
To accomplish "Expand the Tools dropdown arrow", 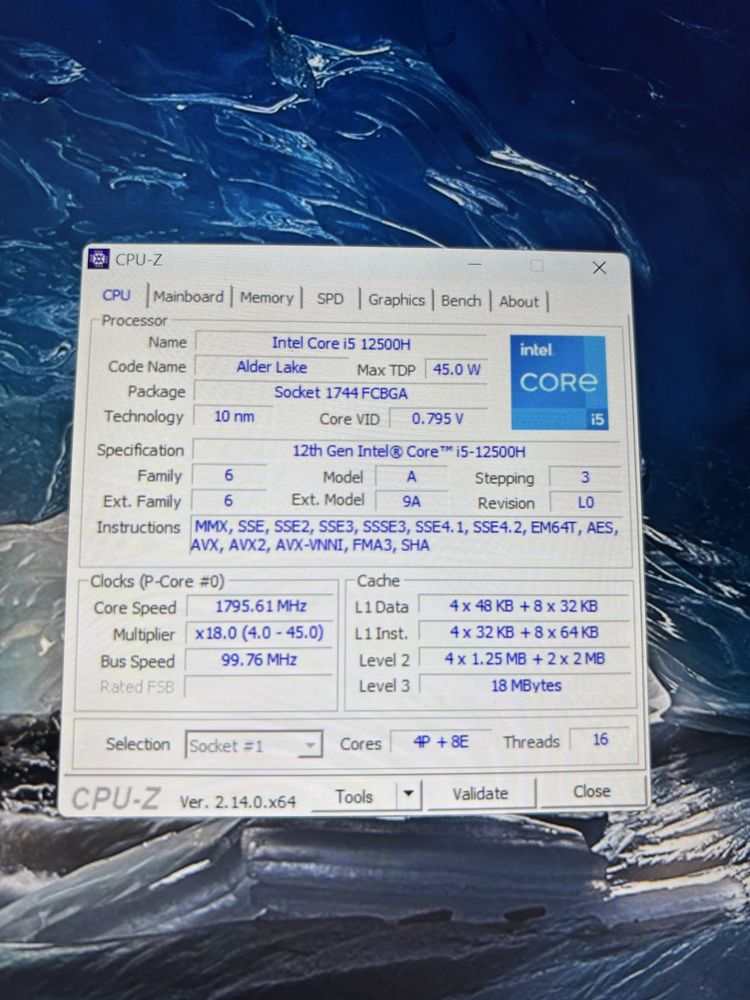I will [x=409, y=795].
